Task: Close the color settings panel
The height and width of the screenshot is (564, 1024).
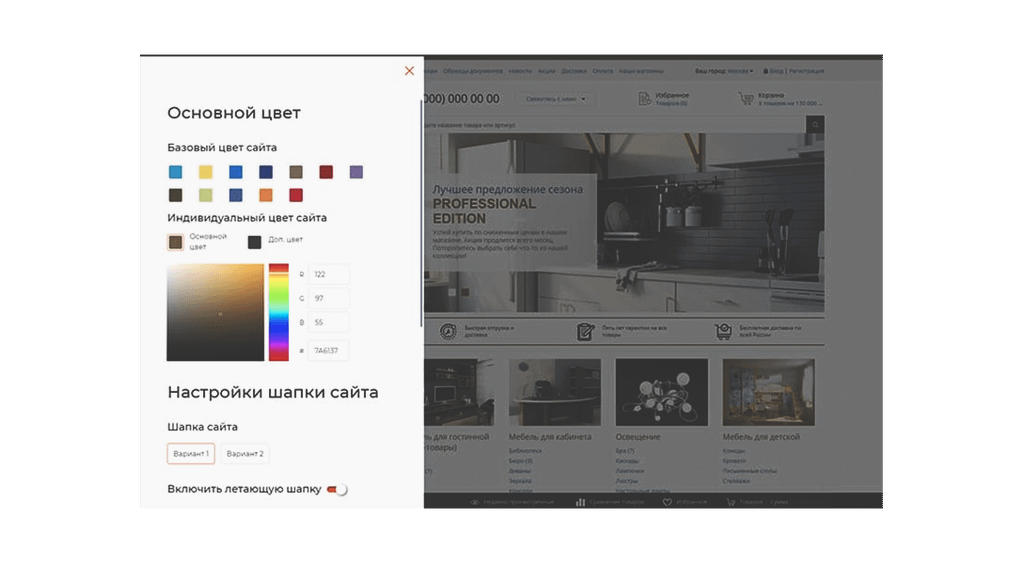Action: (x=409, y=70)
